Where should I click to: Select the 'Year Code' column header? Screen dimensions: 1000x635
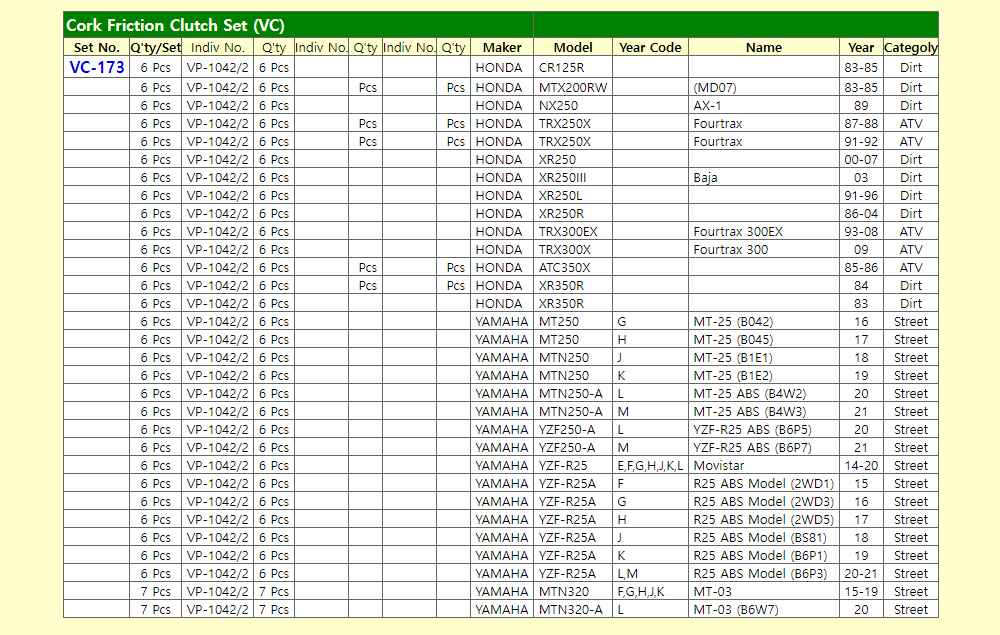[x=650, y=48]
